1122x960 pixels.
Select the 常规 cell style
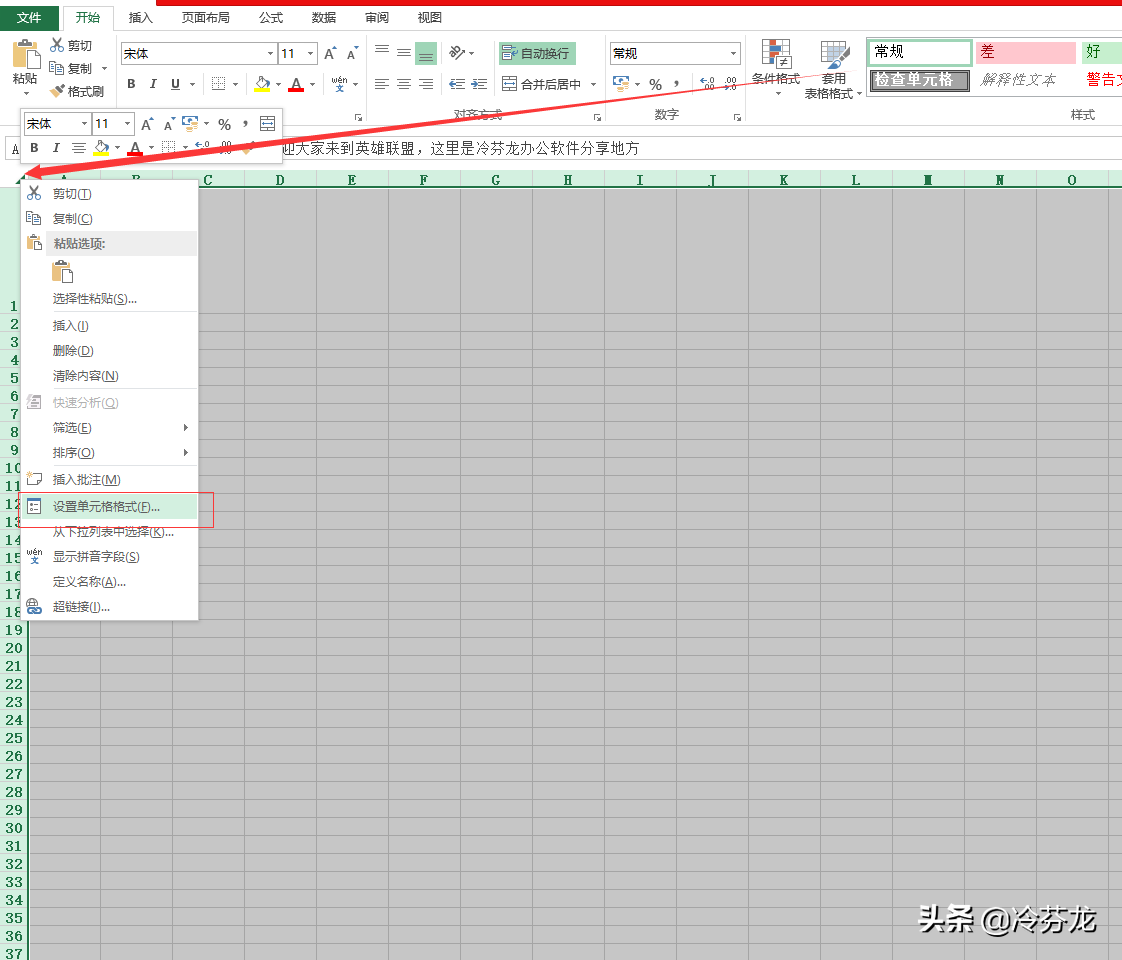(x=919, y=52)
